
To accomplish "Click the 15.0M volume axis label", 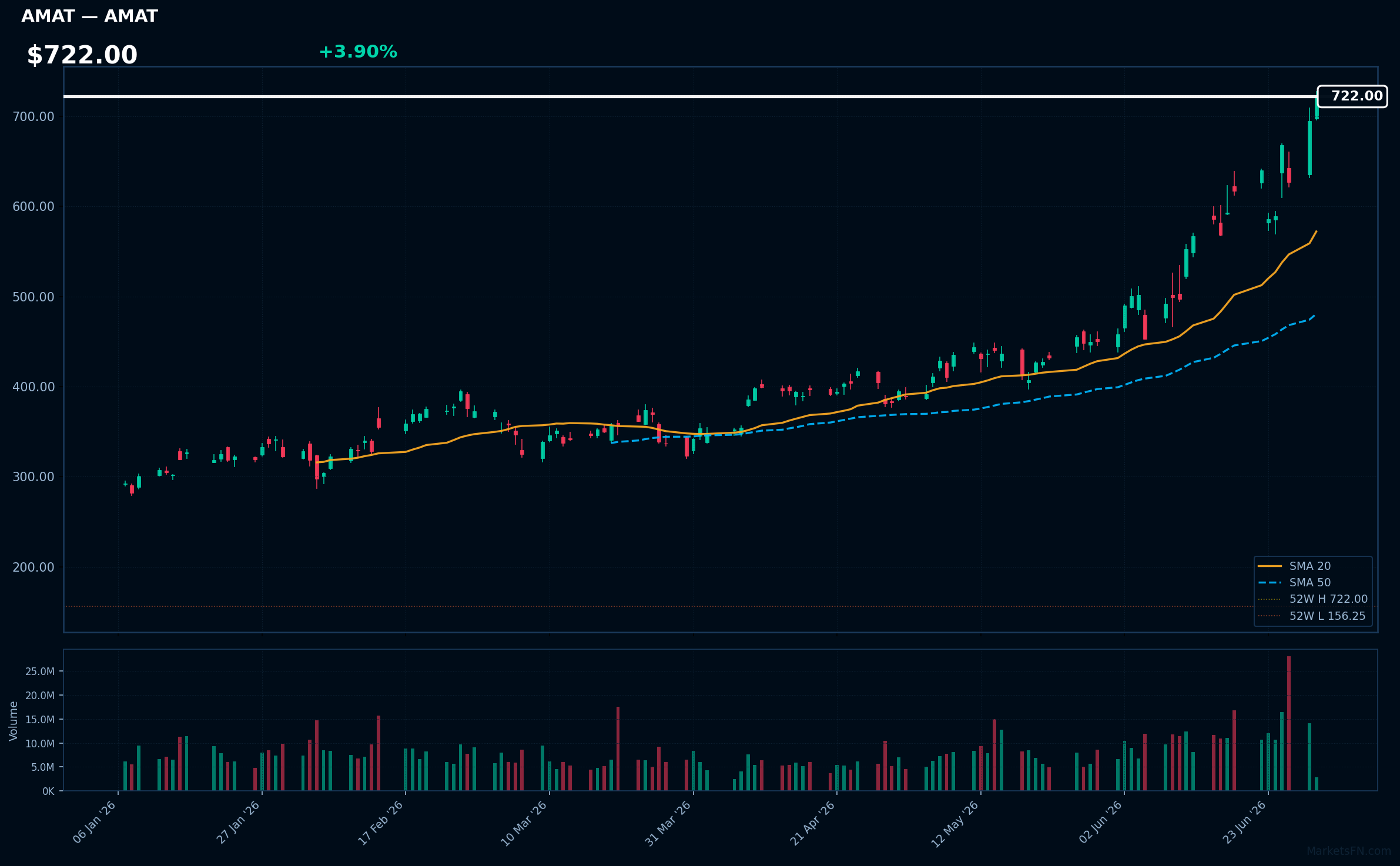I will 40,720.
